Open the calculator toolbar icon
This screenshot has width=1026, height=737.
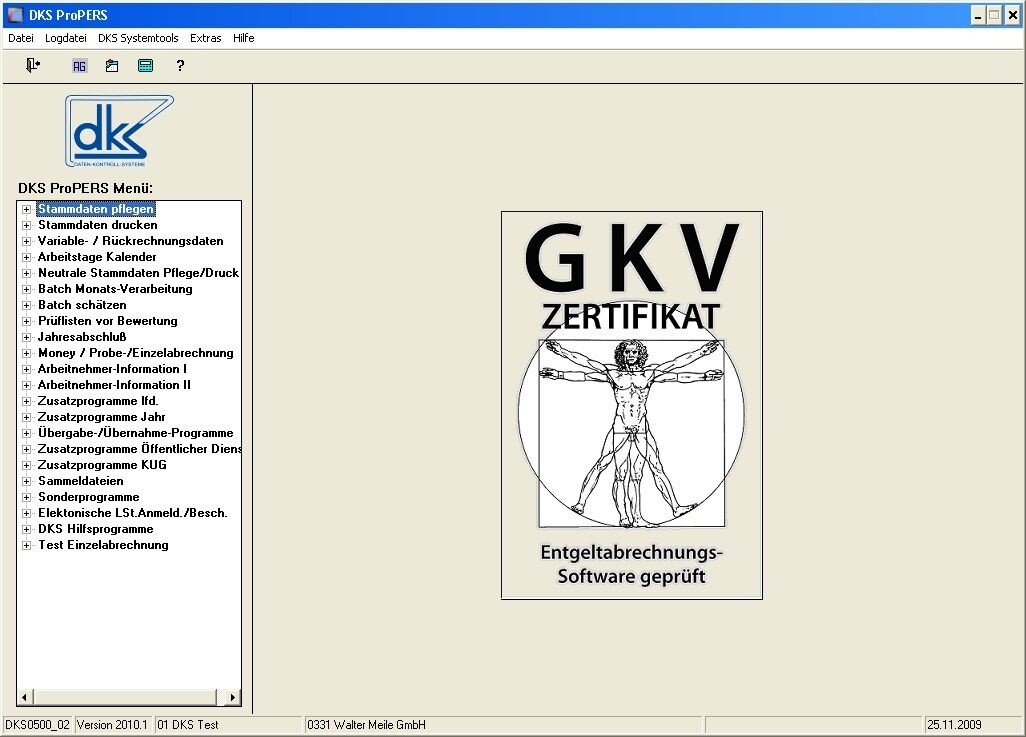[x=145, y=65]
